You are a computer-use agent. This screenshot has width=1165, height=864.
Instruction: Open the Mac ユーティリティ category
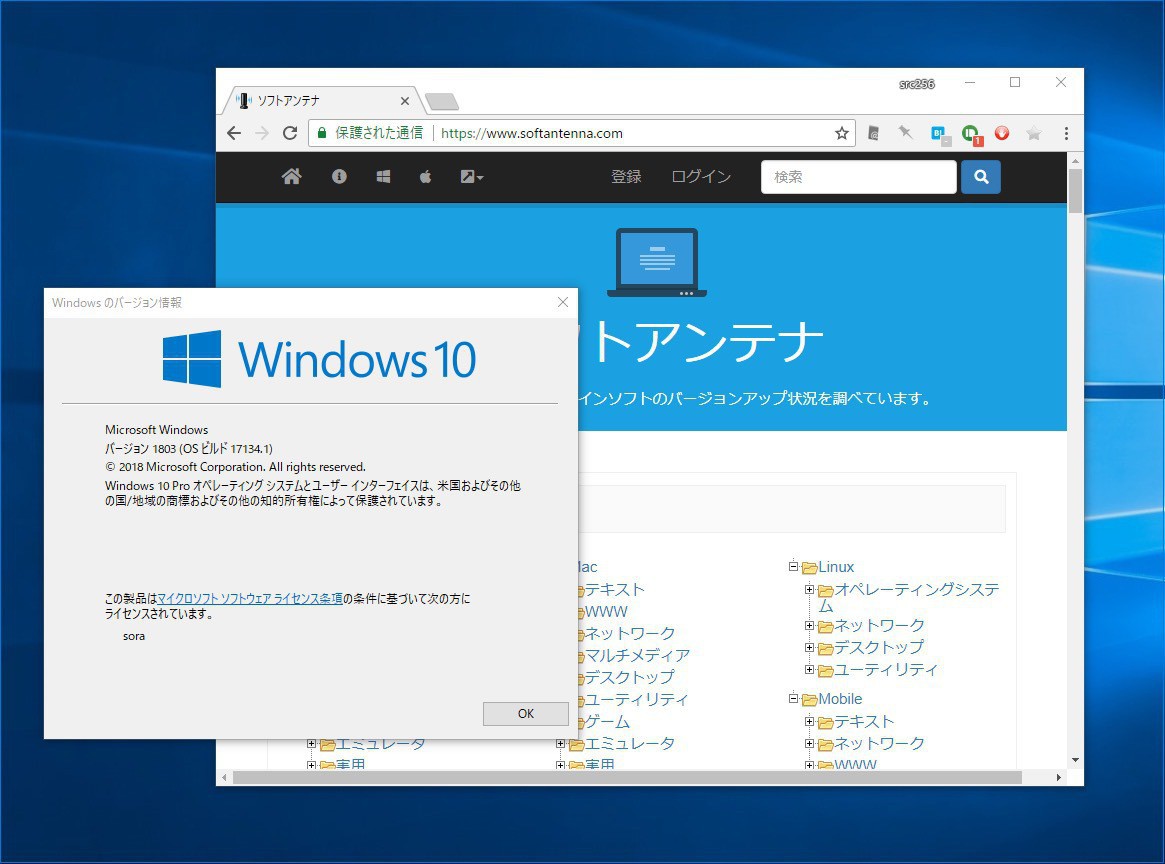point(637,699)
